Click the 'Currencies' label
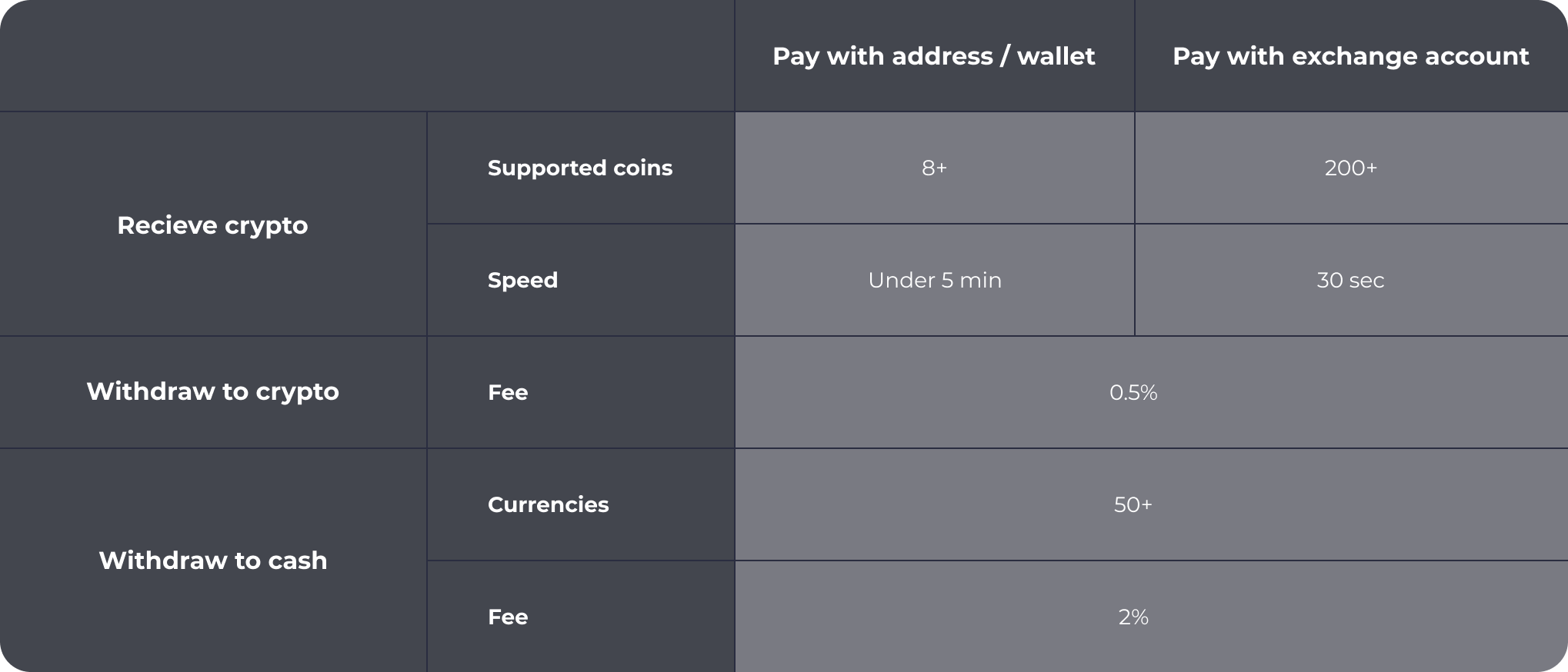The image size is (1568, 672). 548,504
